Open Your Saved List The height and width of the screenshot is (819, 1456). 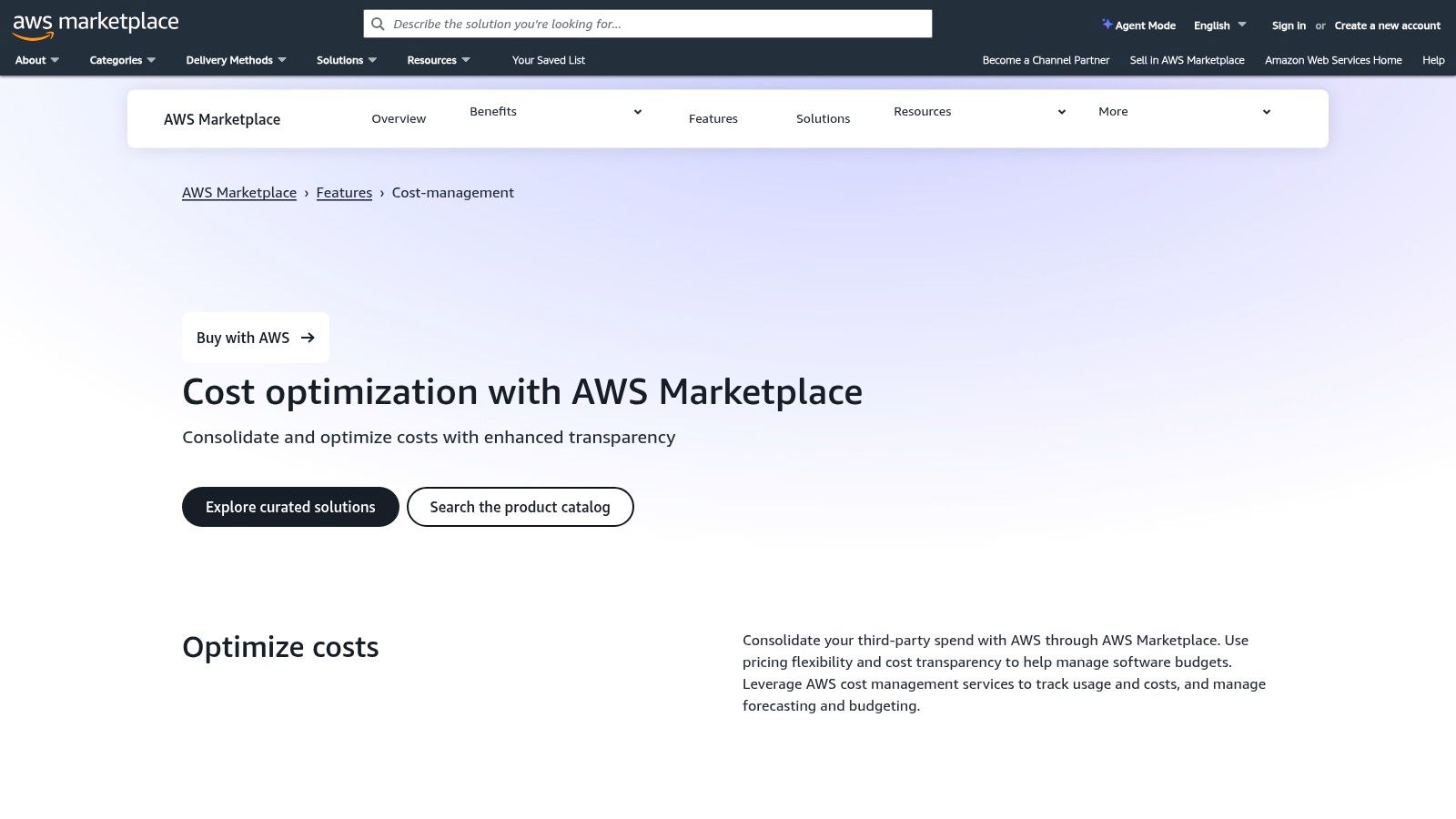coord(548,60)
